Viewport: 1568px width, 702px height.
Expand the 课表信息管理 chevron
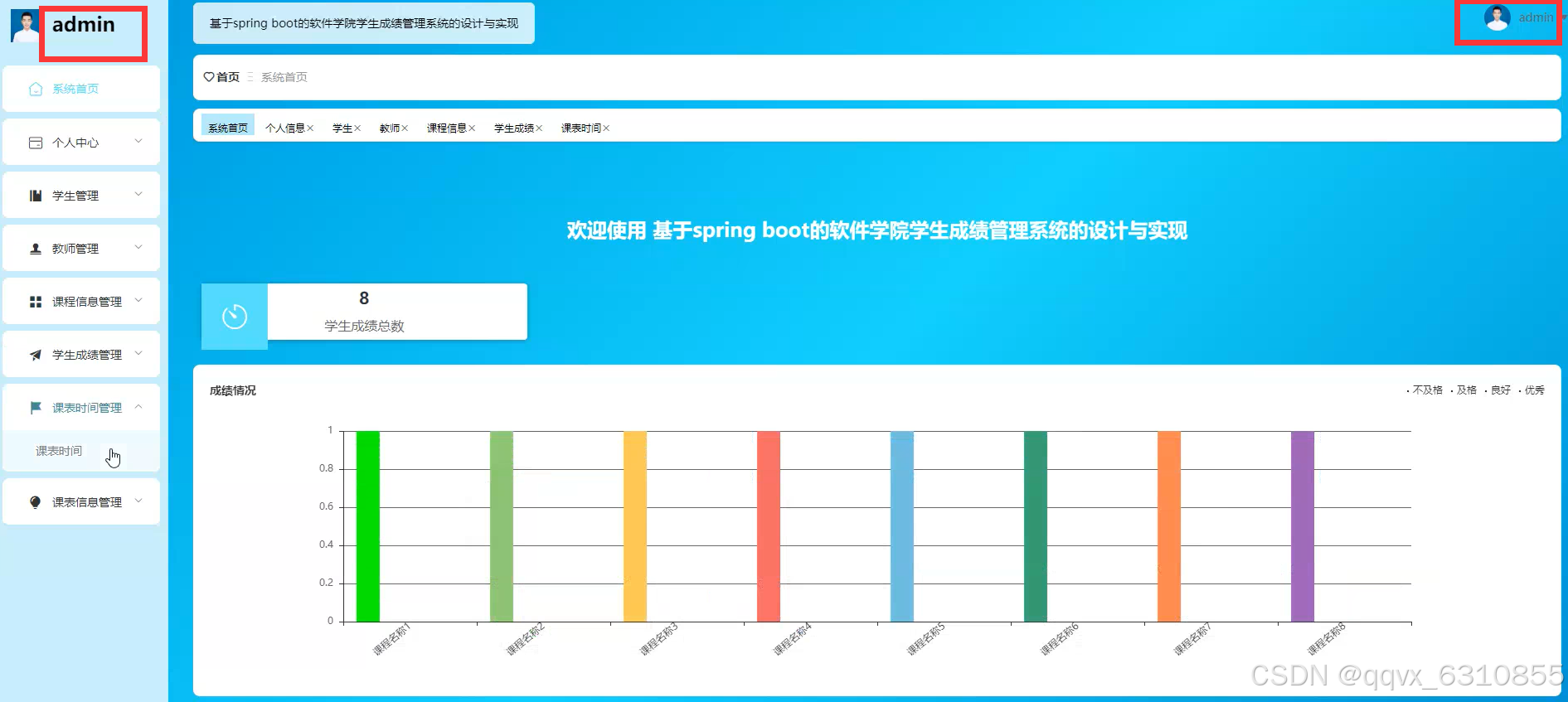(138, 501)
